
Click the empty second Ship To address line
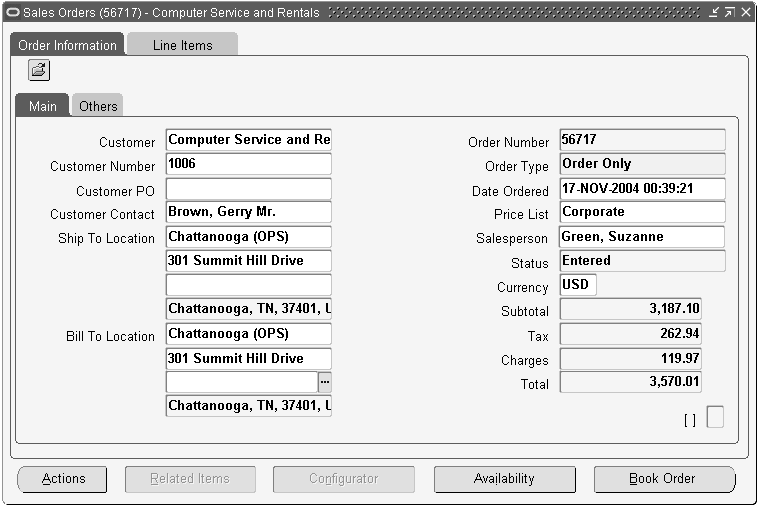pyautogui.click(x=249, y=285)
